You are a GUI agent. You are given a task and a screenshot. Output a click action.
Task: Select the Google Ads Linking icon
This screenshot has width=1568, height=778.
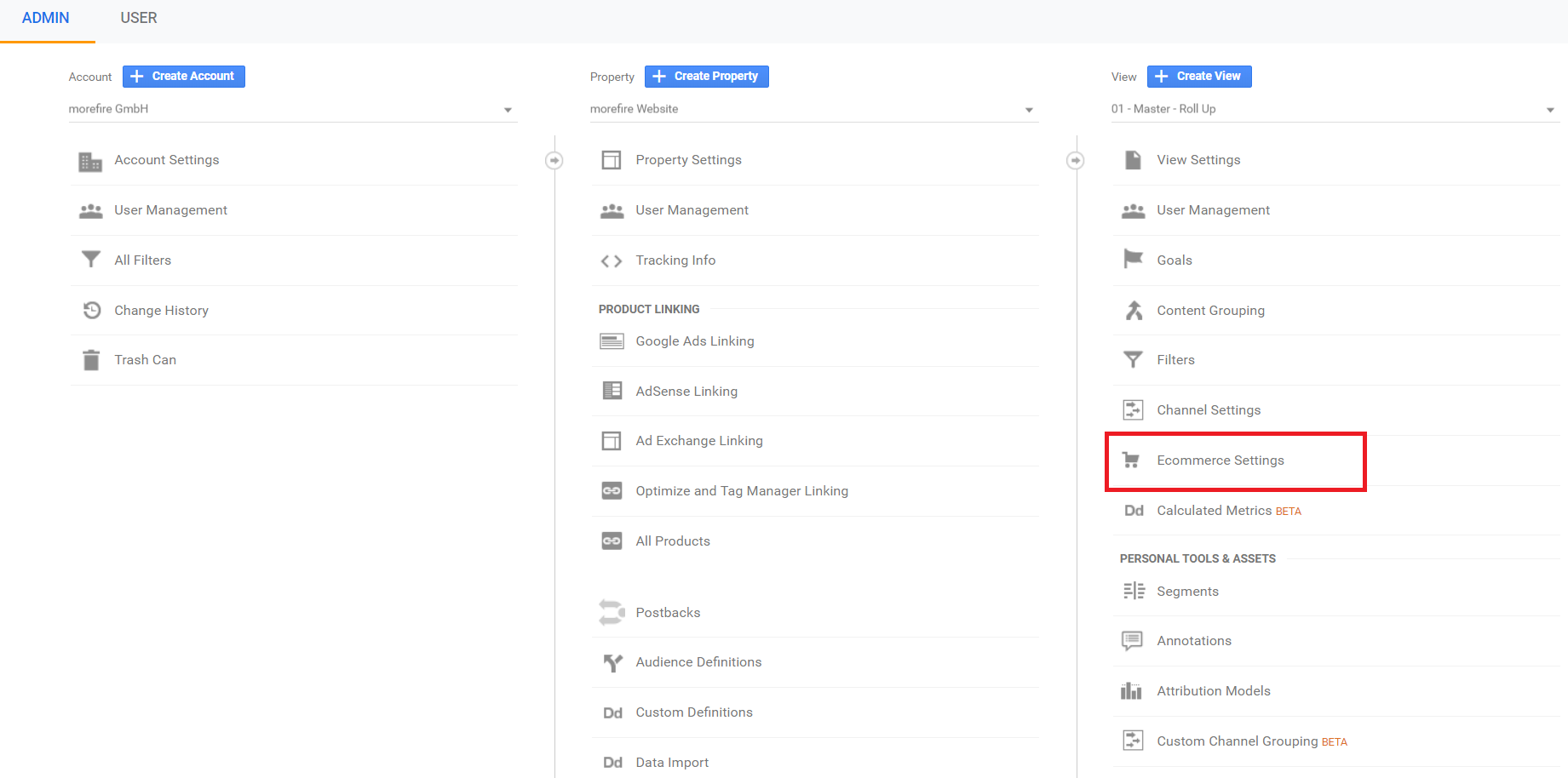coord(612,340)
